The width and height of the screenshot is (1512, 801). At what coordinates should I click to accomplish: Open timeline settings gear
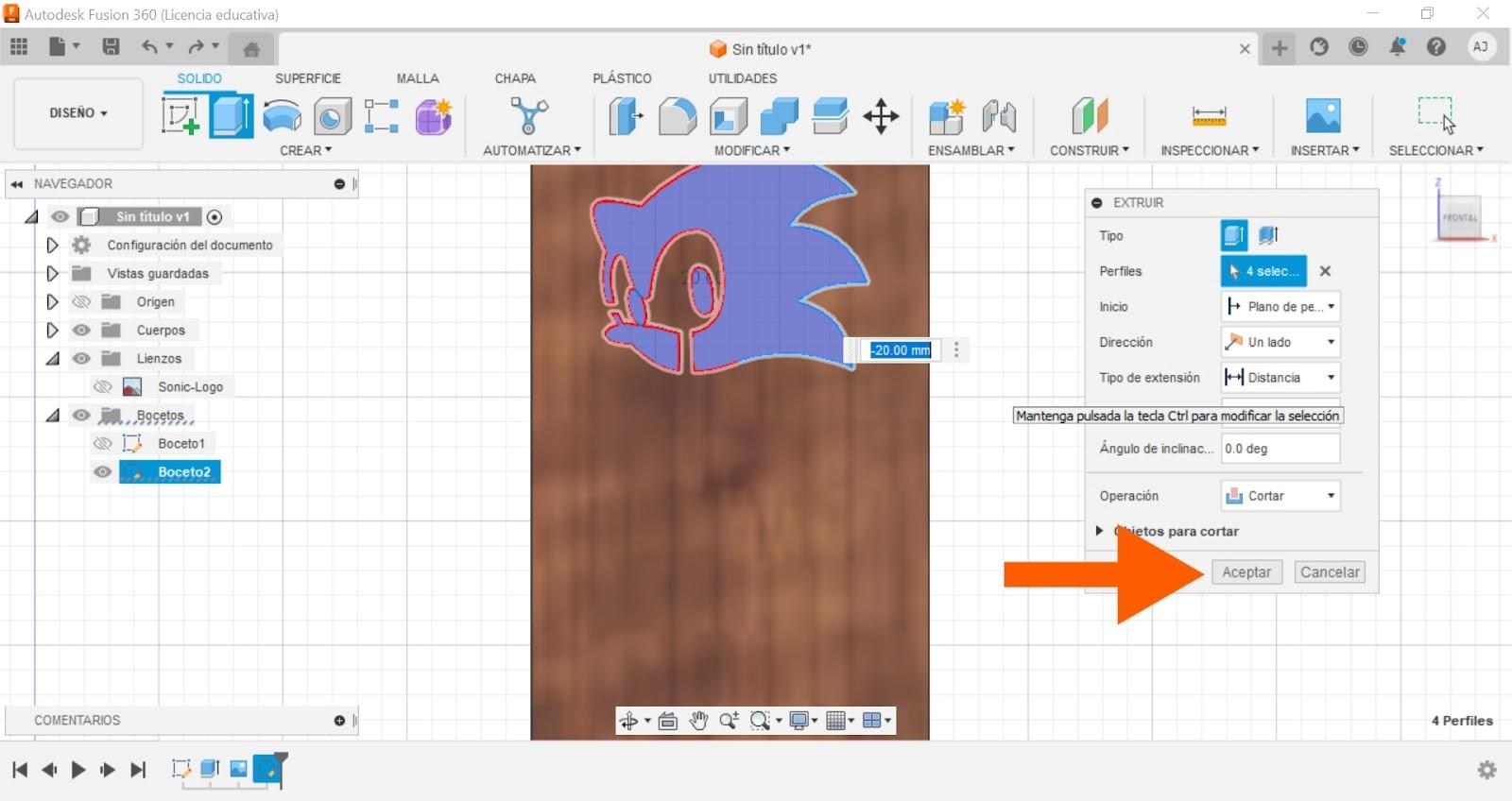pos(1486,770)
